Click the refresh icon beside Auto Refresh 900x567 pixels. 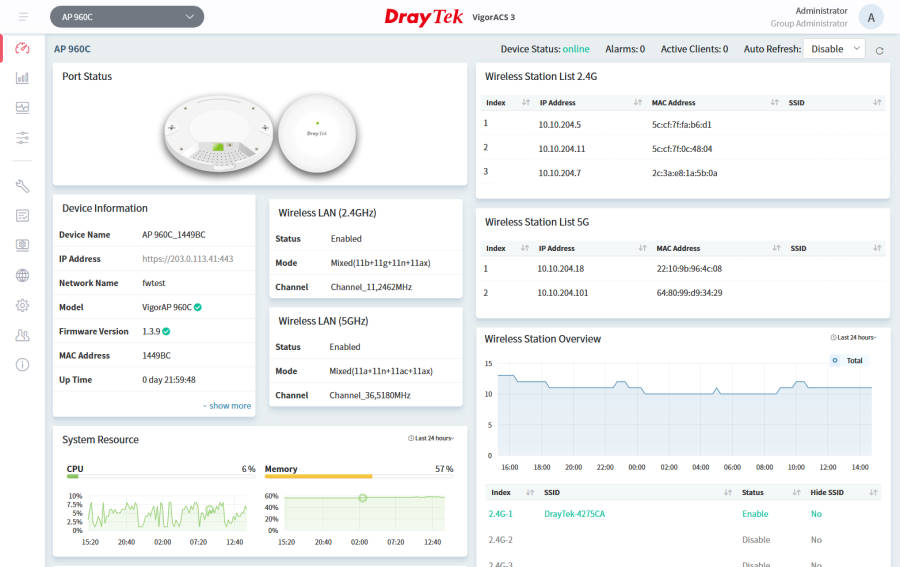[x=879, y=51]
